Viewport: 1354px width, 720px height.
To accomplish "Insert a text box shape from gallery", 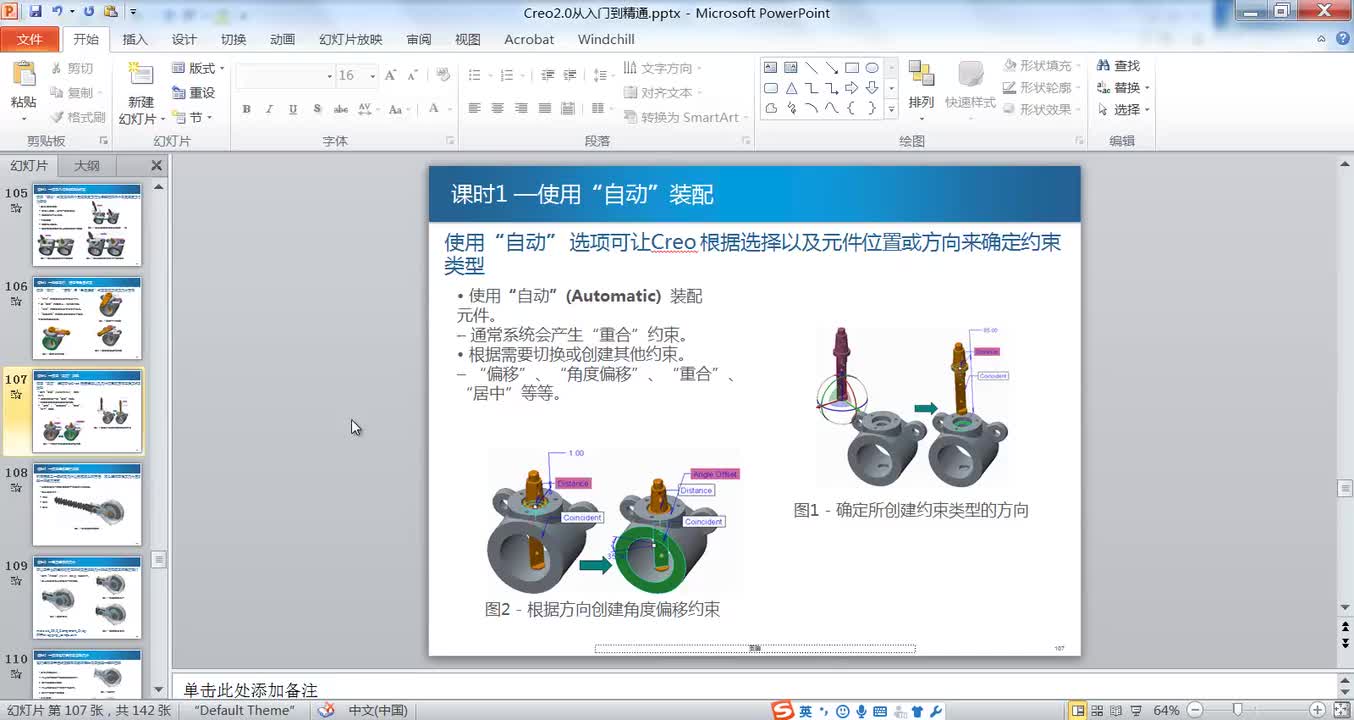I will (x=771, y=68).
